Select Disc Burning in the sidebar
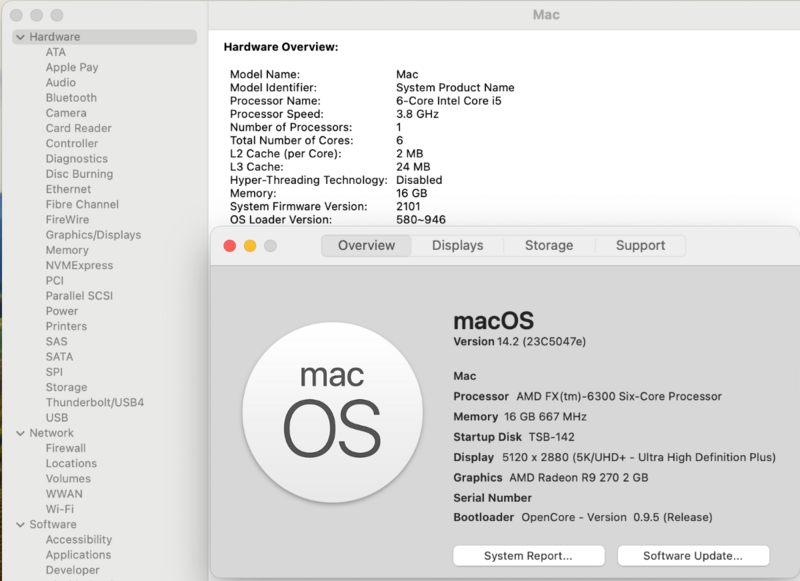This screenshot has height=581, width=800. tap(80, 174)
